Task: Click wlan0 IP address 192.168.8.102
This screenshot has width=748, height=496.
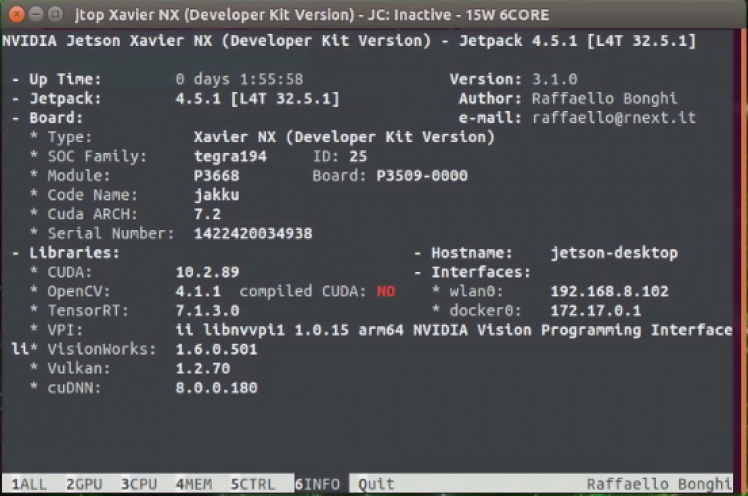Action: point(610,291)
